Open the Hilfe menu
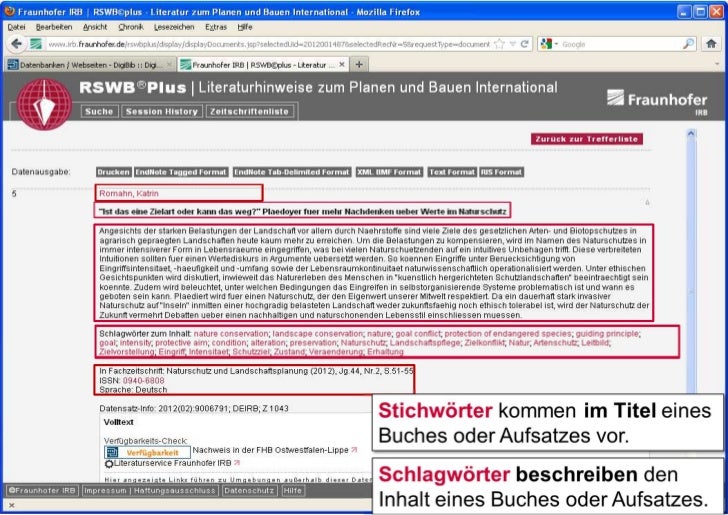The width and height of the screenshot is (728, 515). tap(245, 27)
